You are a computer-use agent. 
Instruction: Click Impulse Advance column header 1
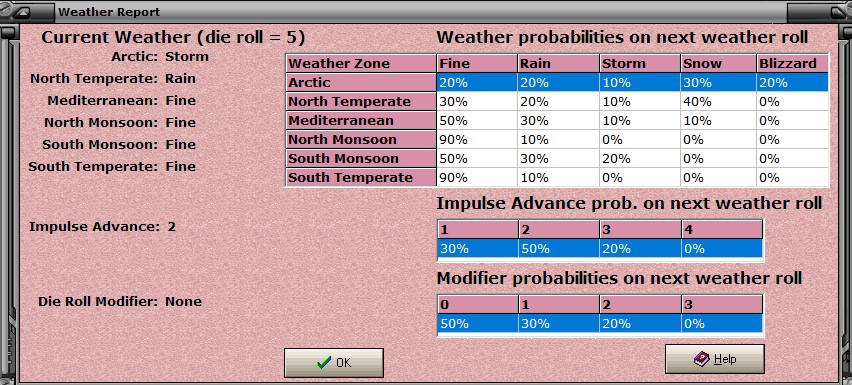[x=478, y=230]
